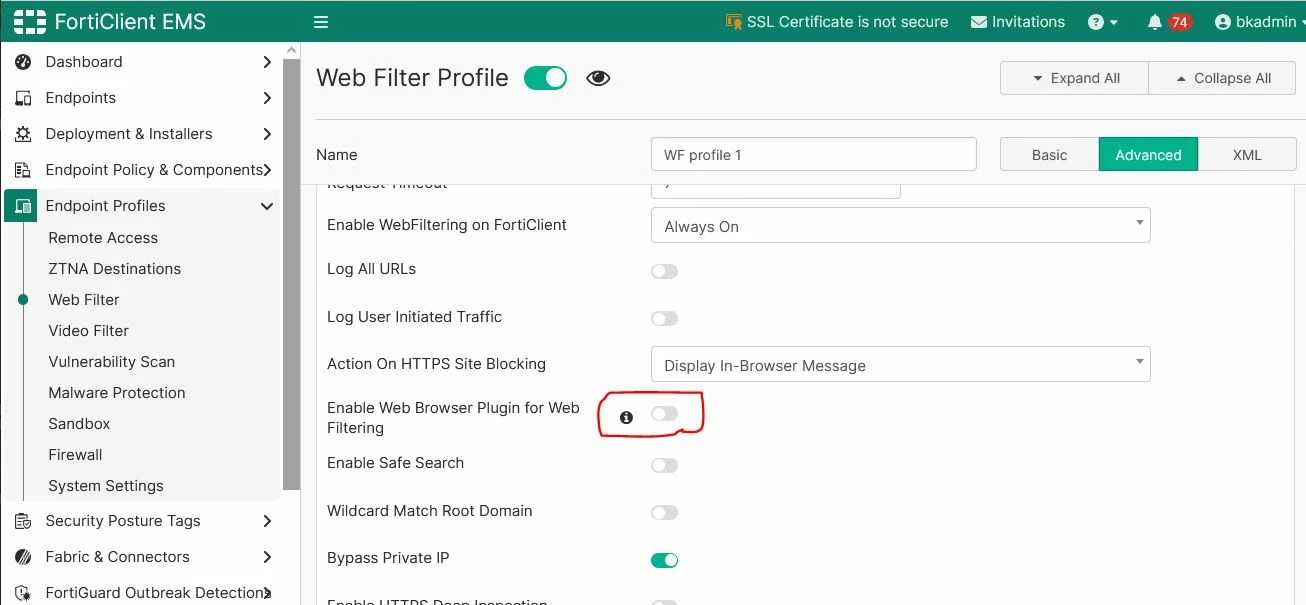The image size is (1306, 605).
Task: Open Invitations envelope icon
Action: point(979,22)
